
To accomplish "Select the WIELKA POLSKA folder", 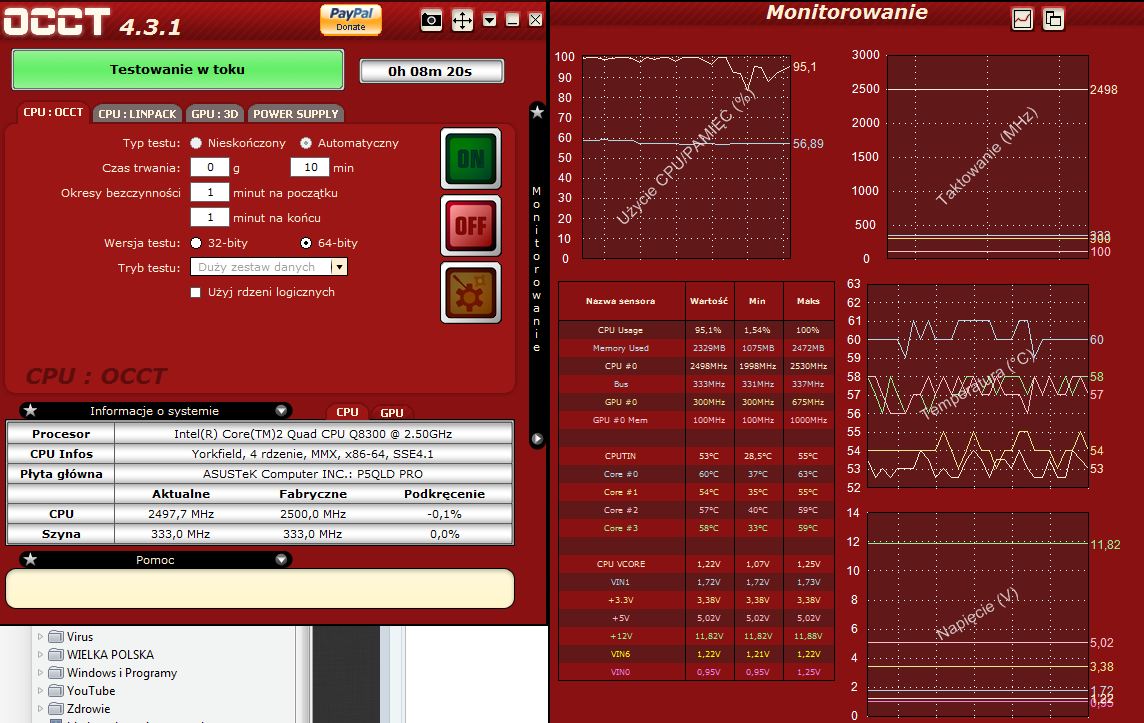I will tap(110, 654).
